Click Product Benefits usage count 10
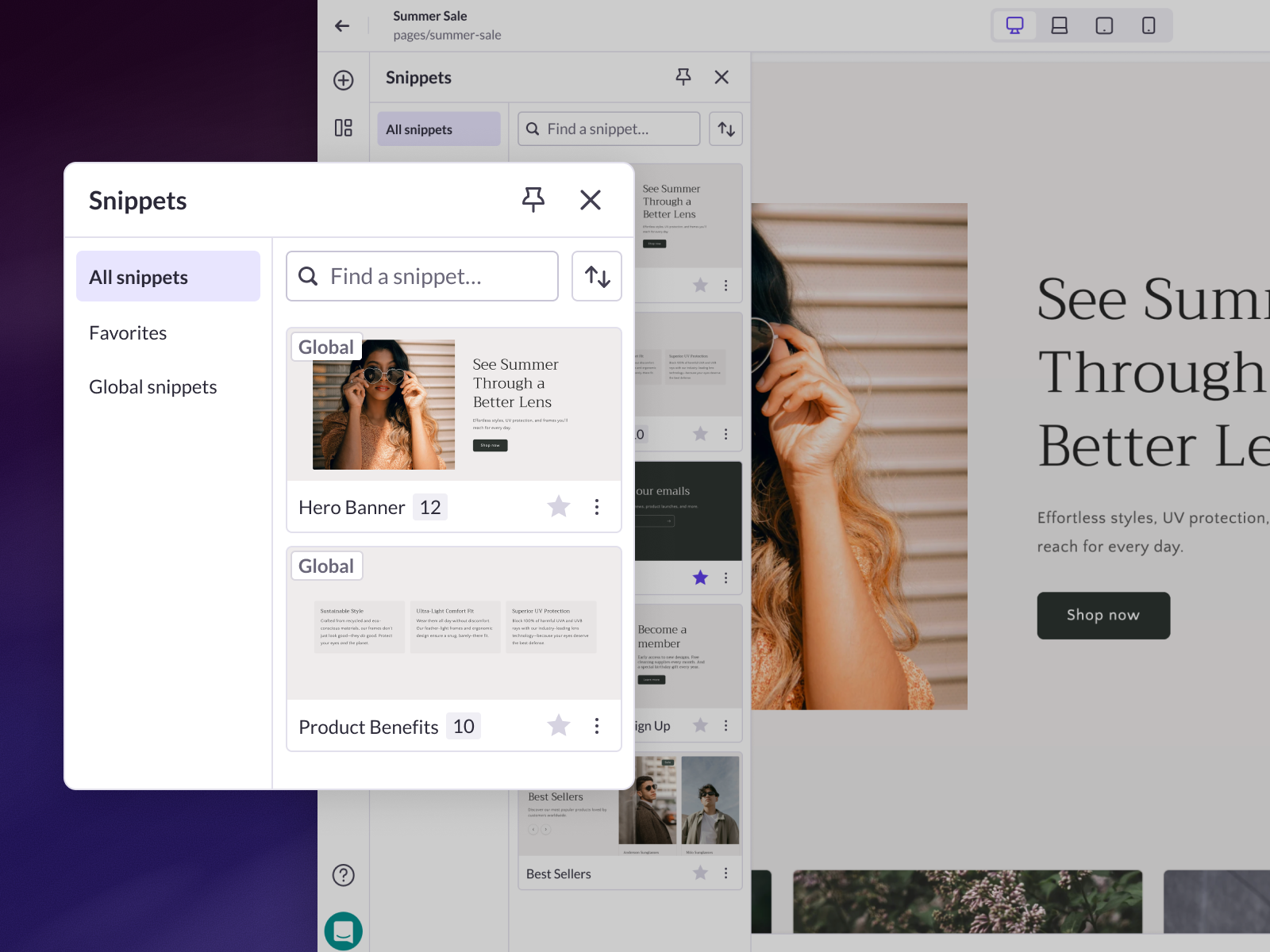 coord(464,726)
